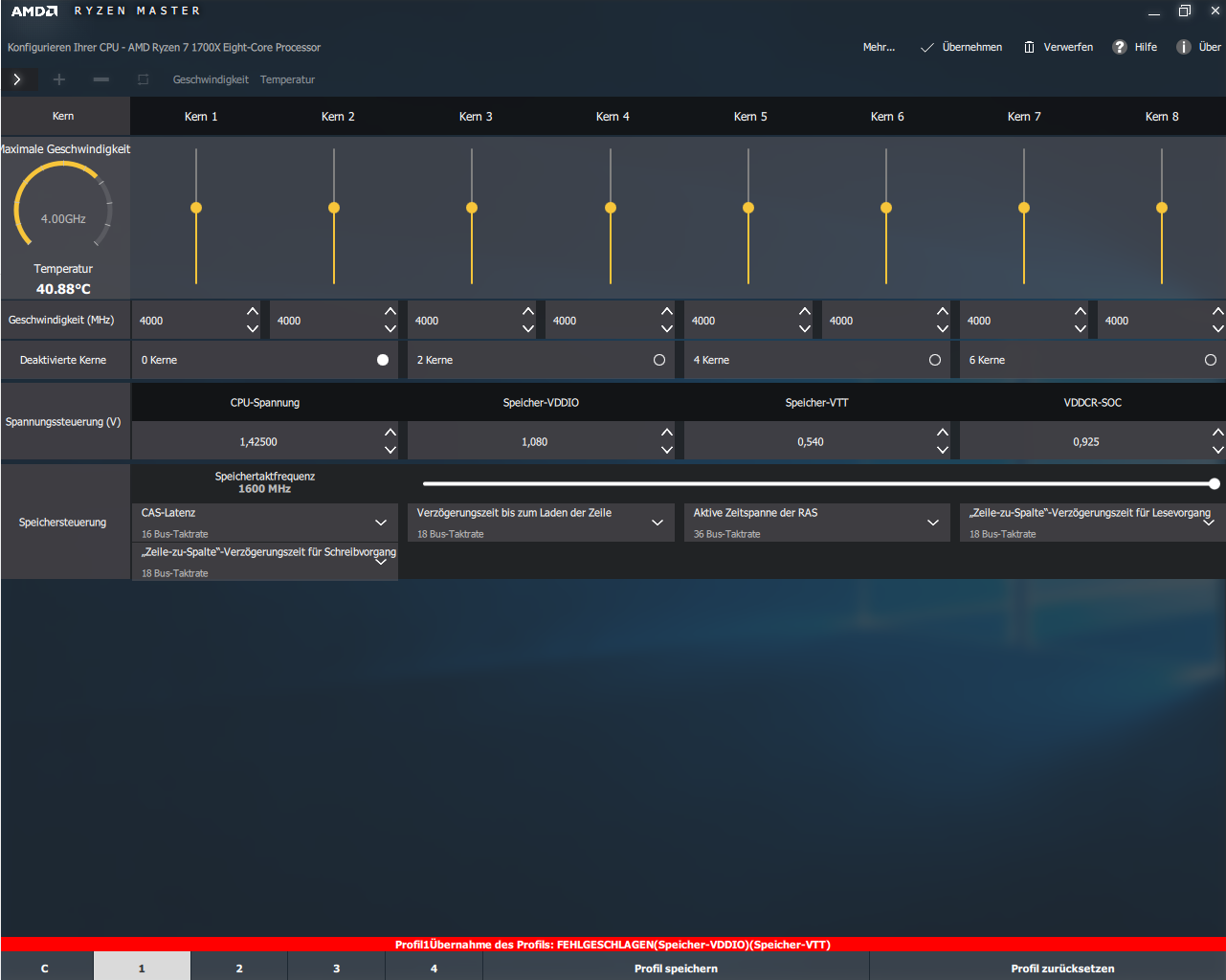Click the Verwerfen trash icon
The height and width of the screenshot is (980, 1226).
coord(1029,47)
